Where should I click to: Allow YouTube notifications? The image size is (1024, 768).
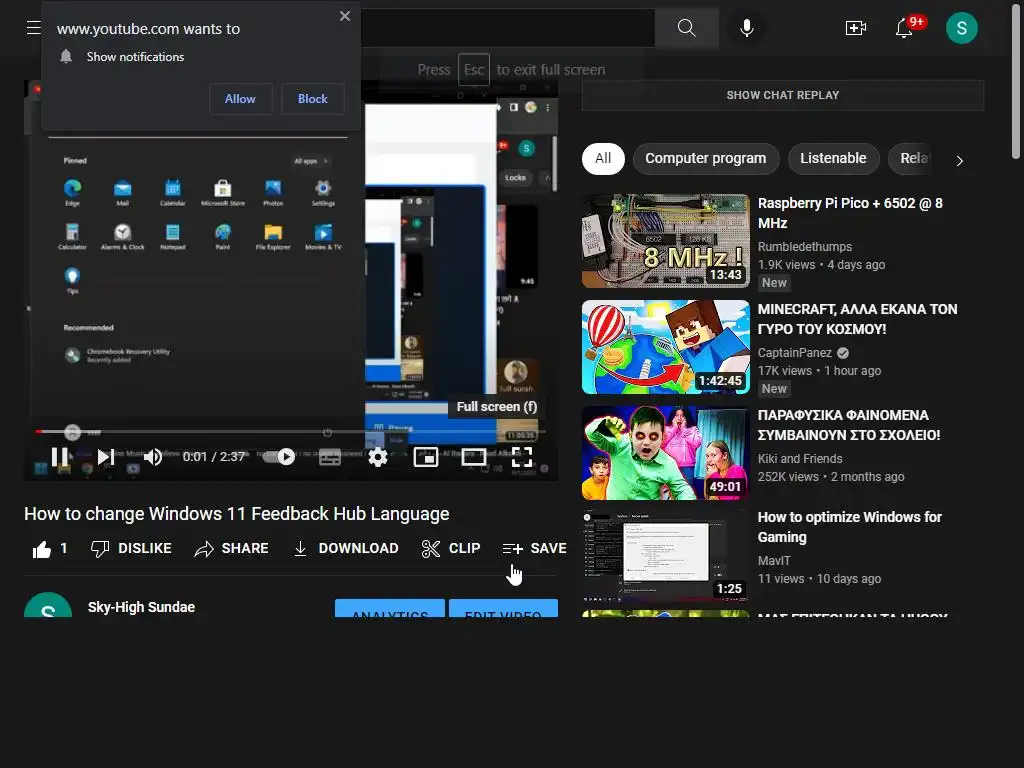point(240,99)
